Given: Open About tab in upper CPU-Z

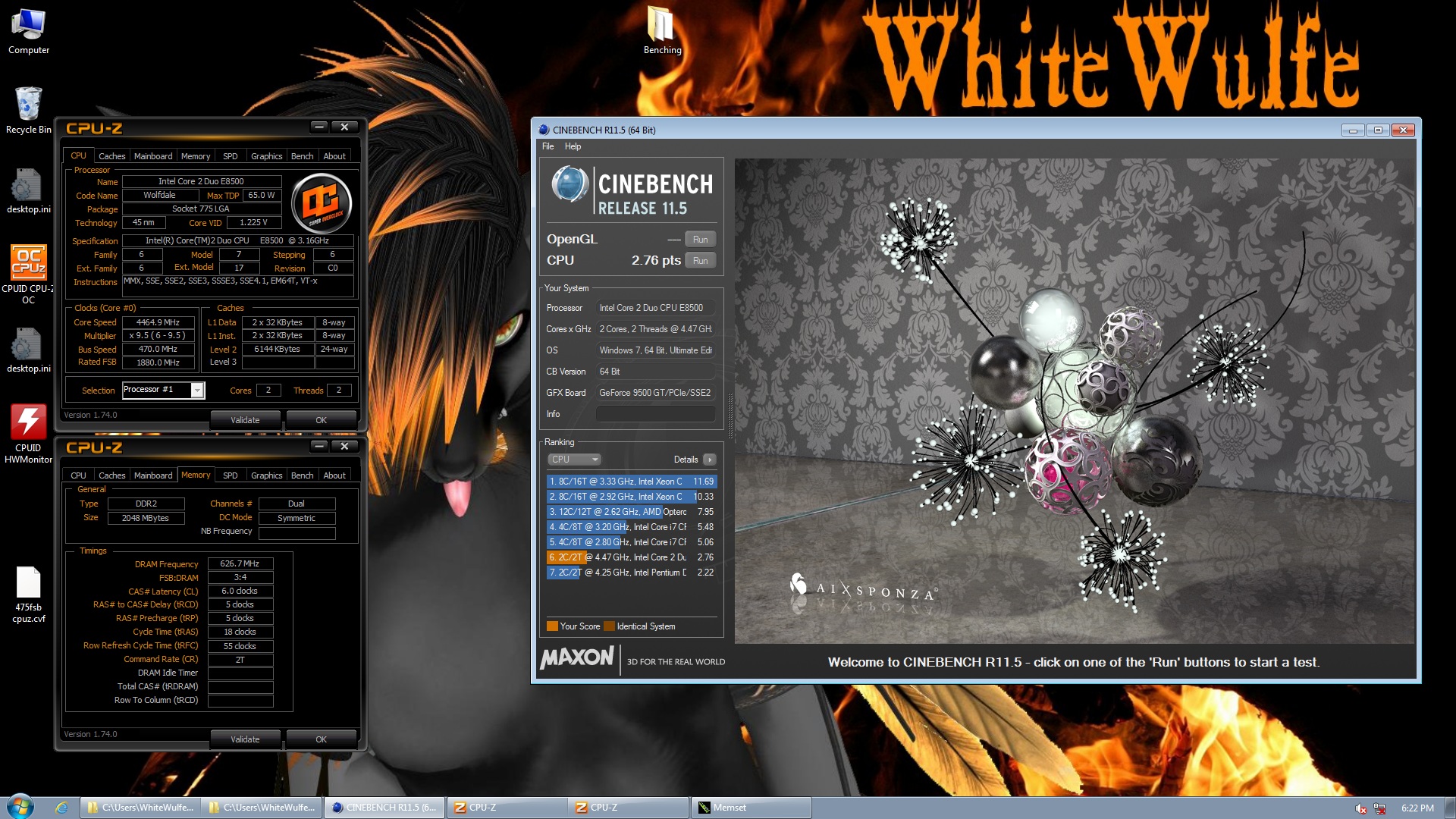Looking at the screenshot, I should [x=334, y=156].
